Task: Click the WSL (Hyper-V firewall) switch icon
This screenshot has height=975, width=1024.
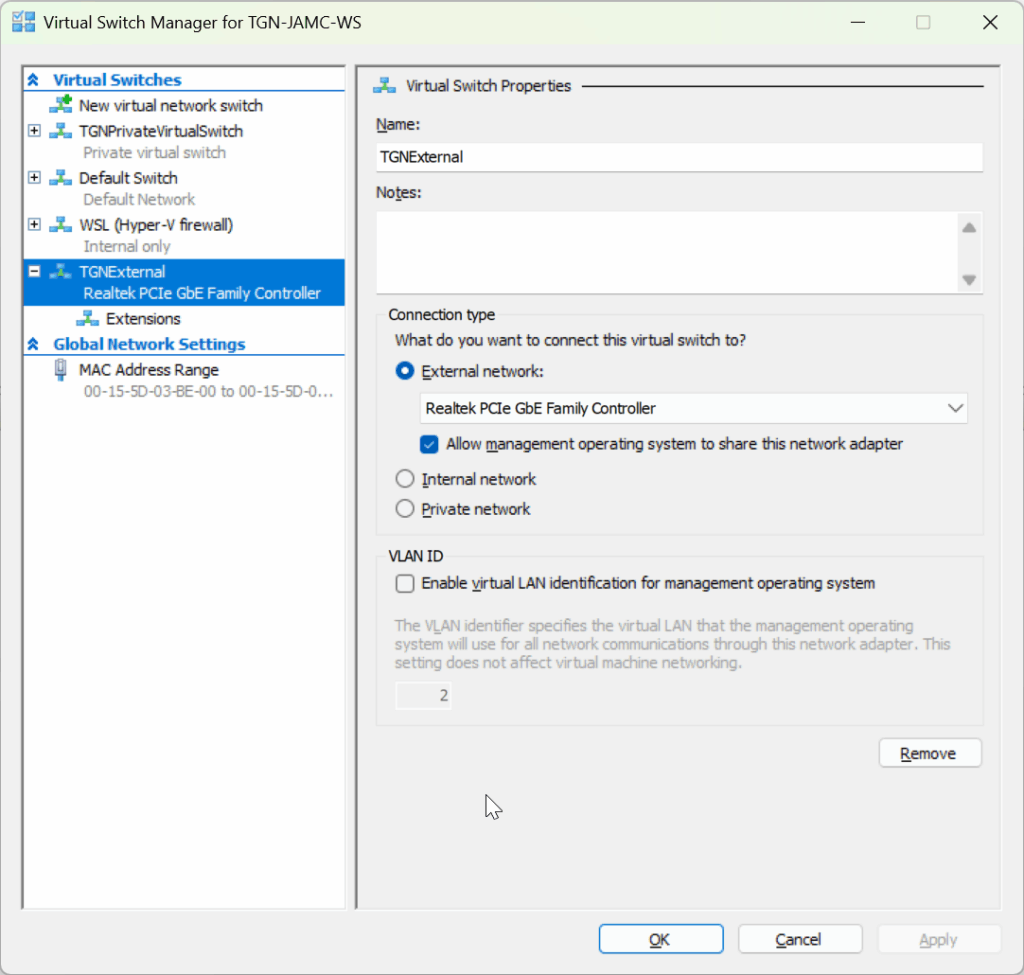Action: [61, 225]
